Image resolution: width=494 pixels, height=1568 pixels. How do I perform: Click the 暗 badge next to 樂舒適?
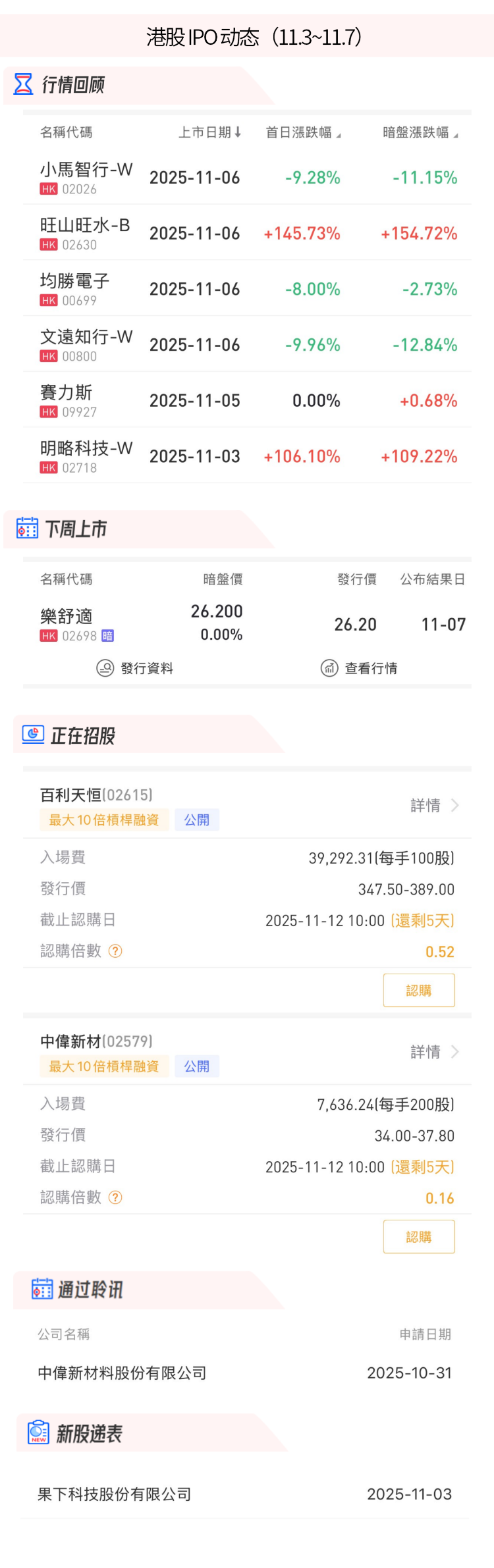(107, 636)
